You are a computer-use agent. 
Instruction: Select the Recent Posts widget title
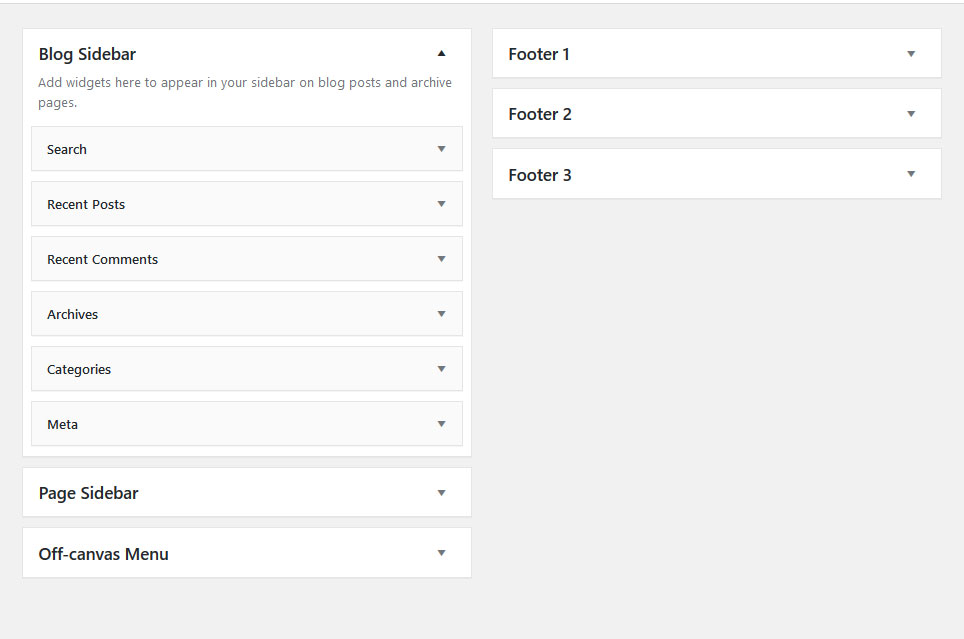pos(86,204)
